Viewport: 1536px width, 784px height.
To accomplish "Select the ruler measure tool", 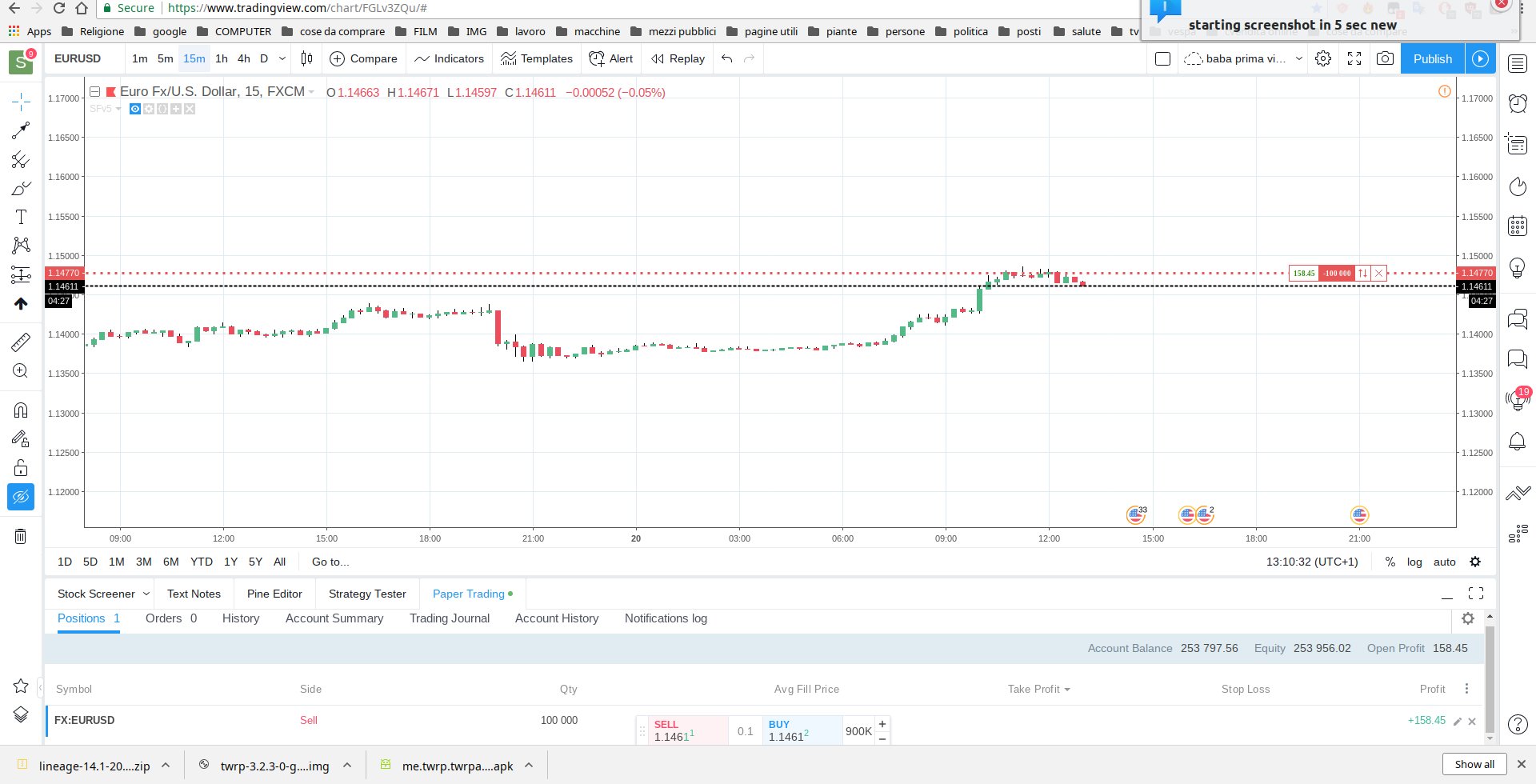I will click(x=21, y=342).
